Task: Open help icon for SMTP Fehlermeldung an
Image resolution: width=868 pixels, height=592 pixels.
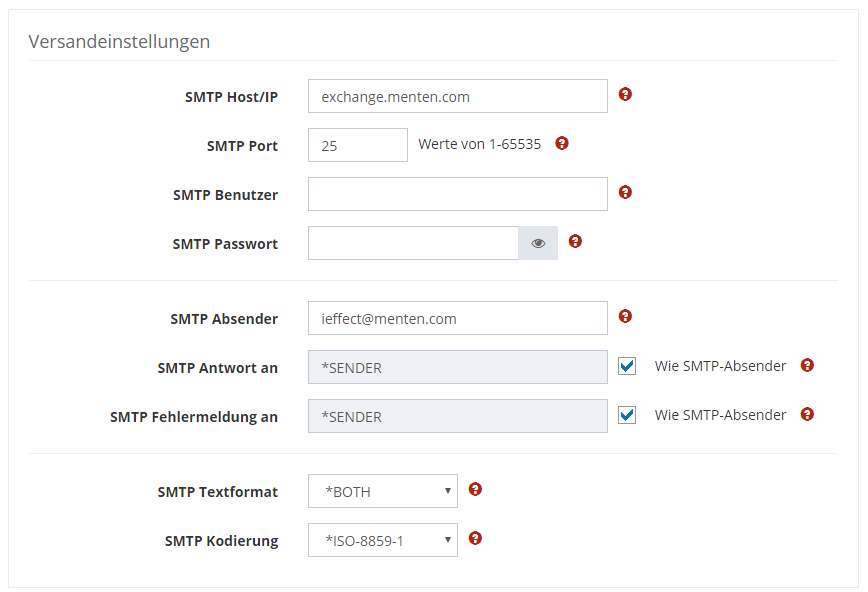Action: point(807,414)
